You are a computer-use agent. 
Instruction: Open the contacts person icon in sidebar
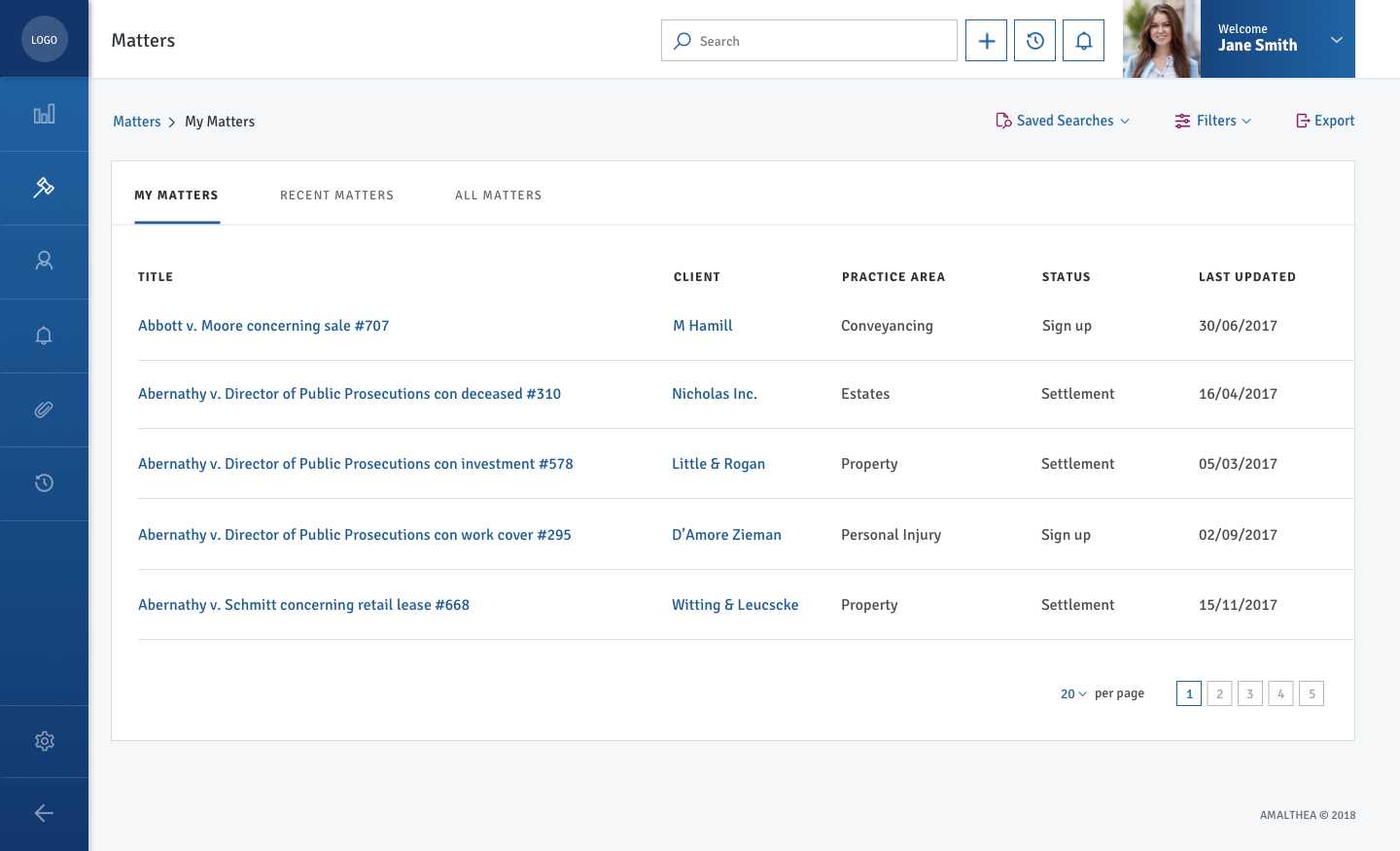(x=44, y=261)
